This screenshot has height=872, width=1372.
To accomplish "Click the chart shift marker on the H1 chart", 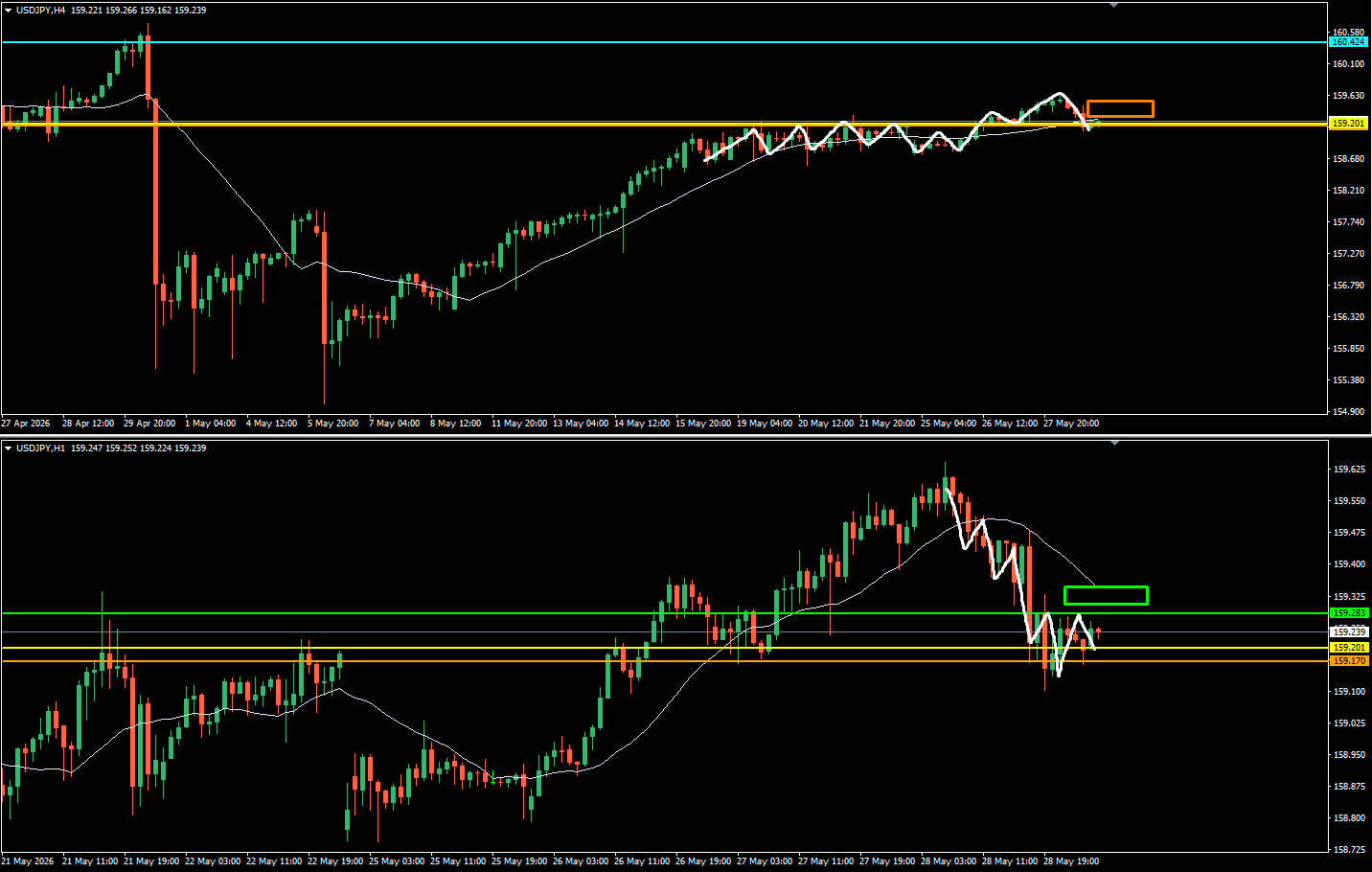I will pos(1113,443).
